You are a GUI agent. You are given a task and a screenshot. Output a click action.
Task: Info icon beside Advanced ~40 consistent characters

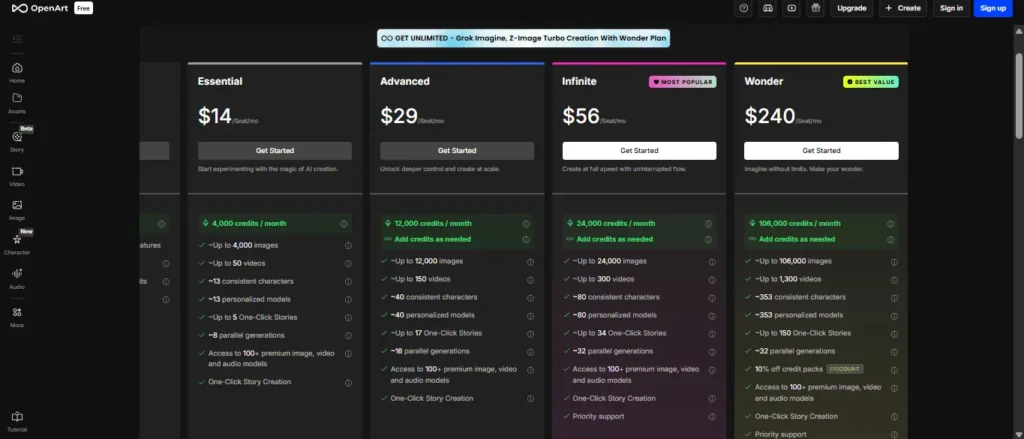530,297
